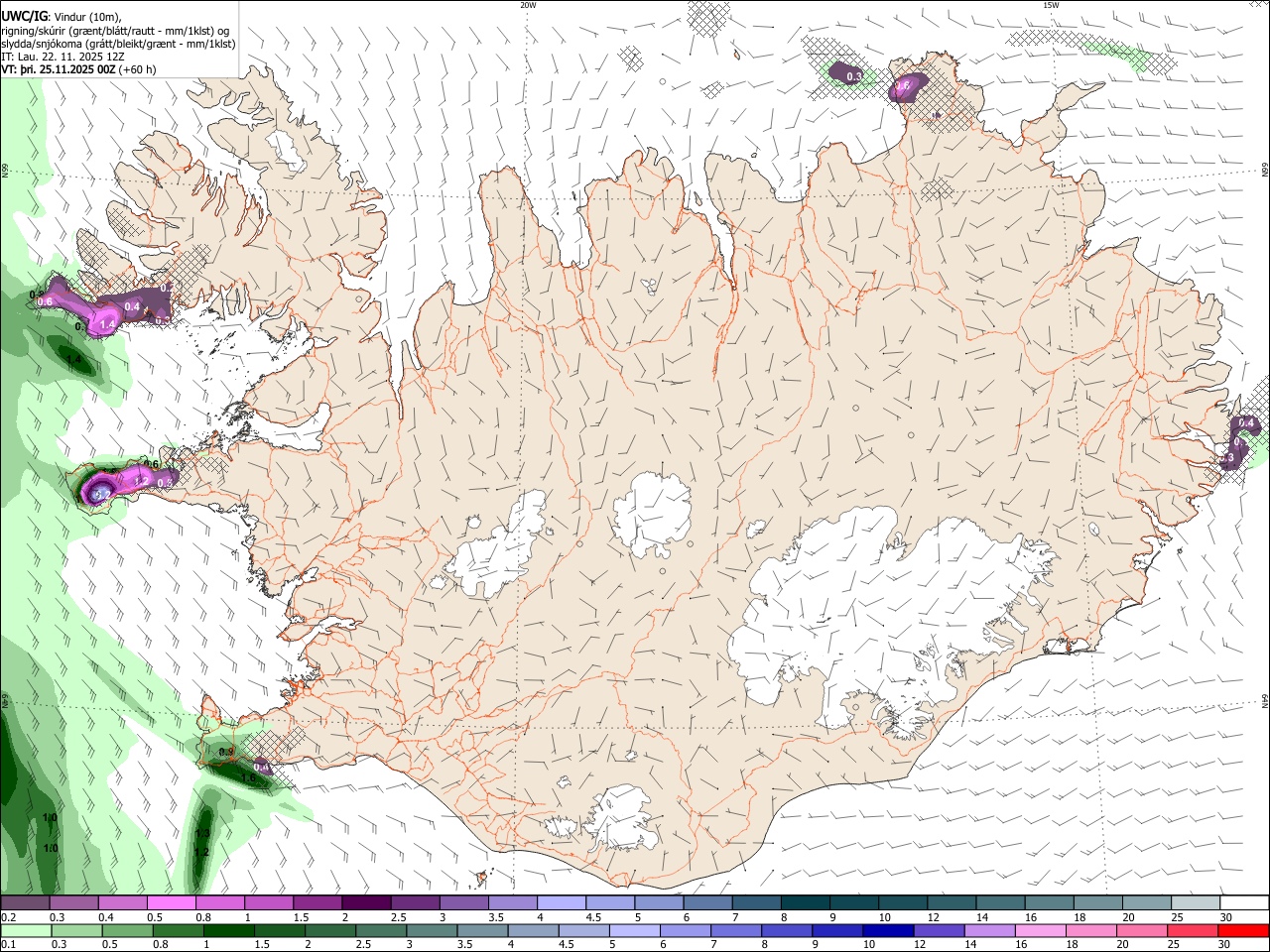Pick the snow scale swatch between 0.3 and 0.4
The width and height of the screenshot is (1270, 952).
73,902
